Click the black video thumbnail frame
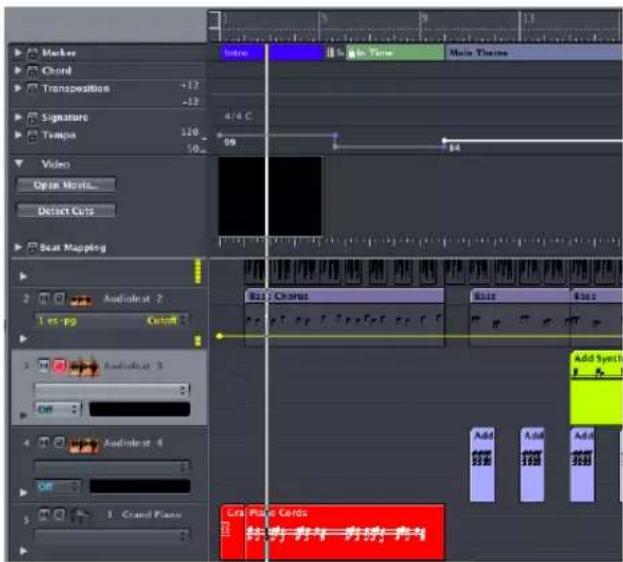This screenshot has height=562, width=623. 270,196
